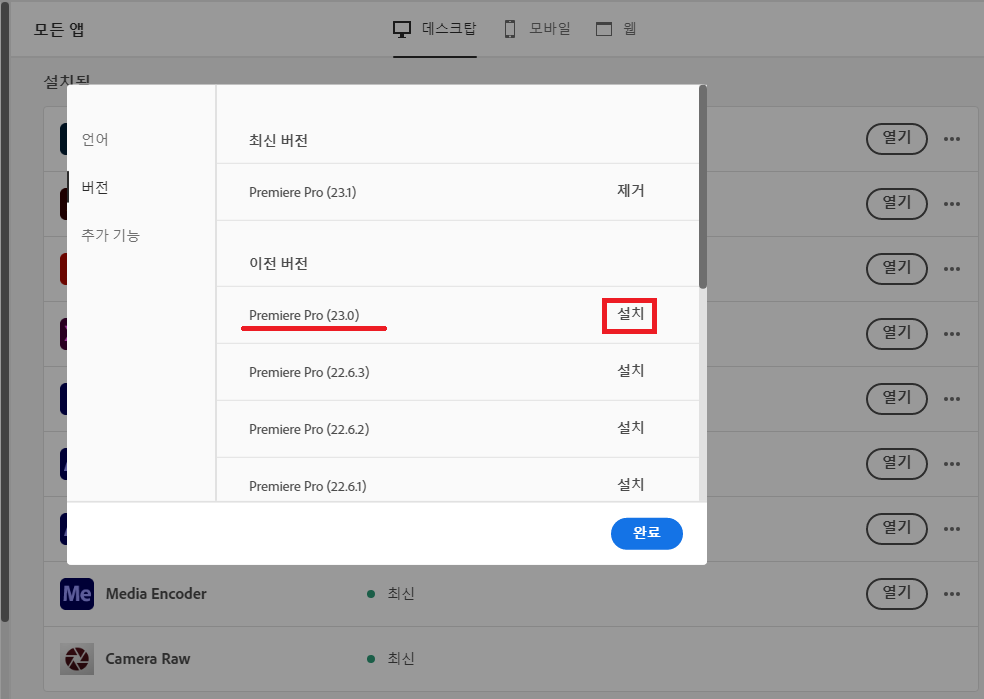Click the Media Encoder app icon

coord(77,594)
